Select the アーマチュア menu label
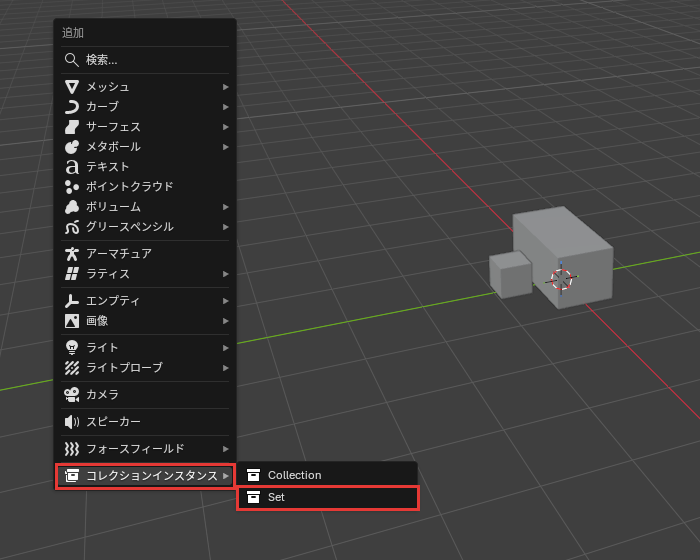 click(119, 254)
